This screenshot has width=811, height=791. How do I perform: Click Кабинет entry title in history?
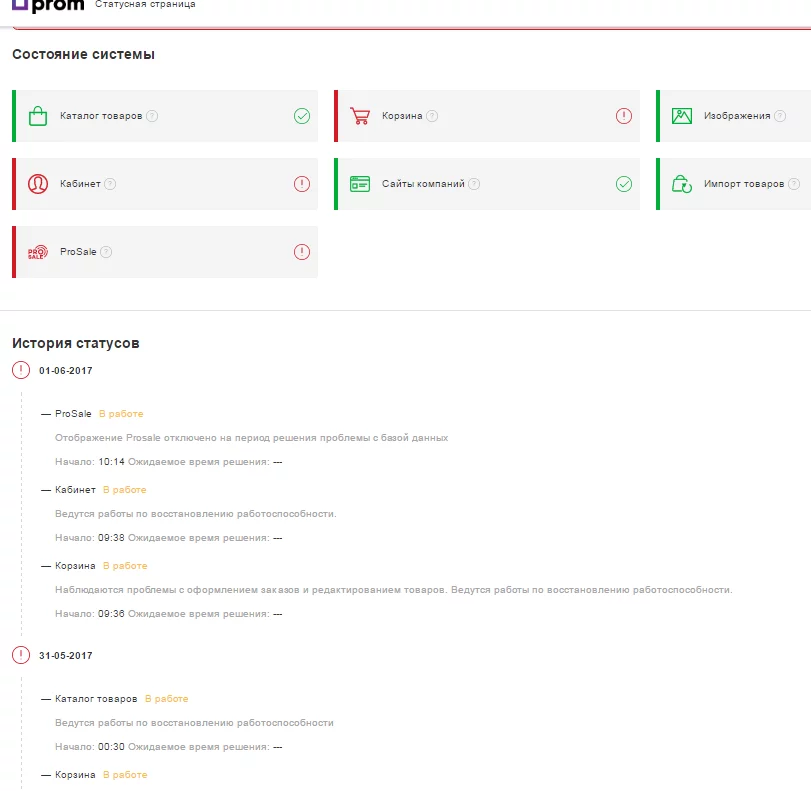(76, 490)
